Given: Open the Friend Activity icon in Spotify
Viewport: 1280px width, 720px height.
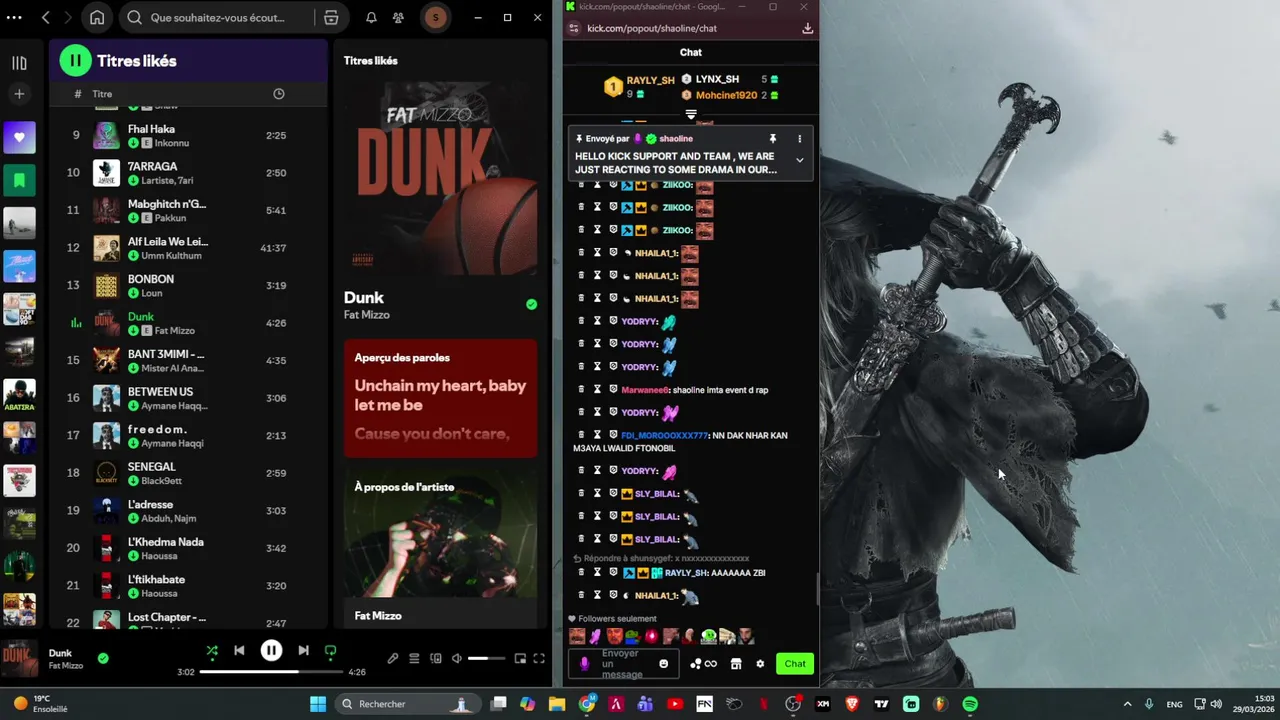Looking at the screenshot, I should 398,17.
